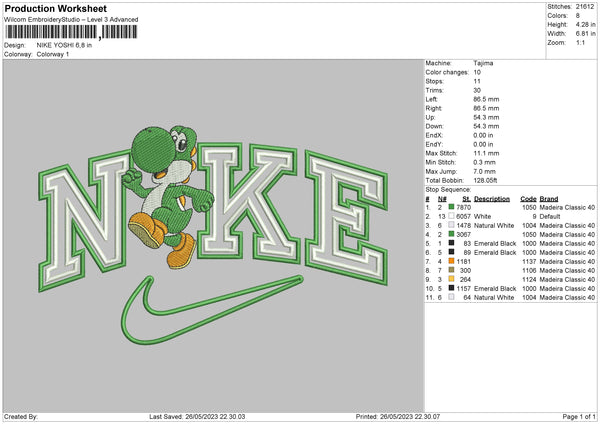Image resolution: width=600 pixels, height=424 pixels.
Task: Click the Width value 6.81 in
Action: click(x=585, y=34)
